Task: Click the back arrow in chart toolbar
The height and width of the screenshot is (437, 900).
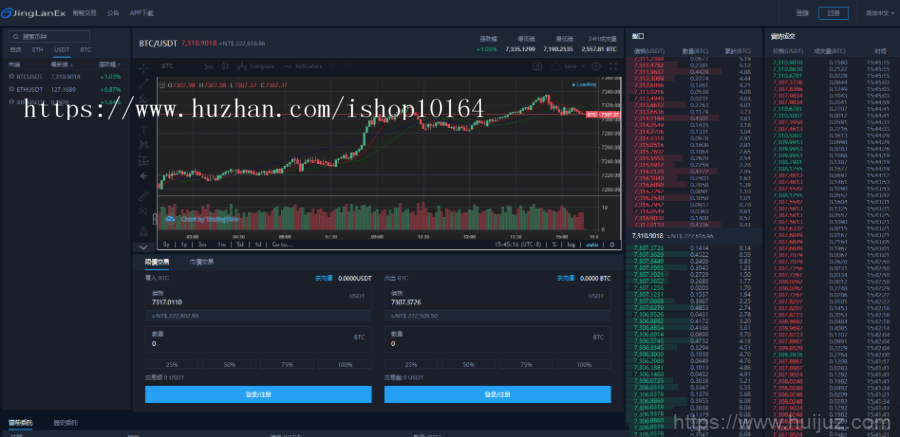Action: [143, 176]
